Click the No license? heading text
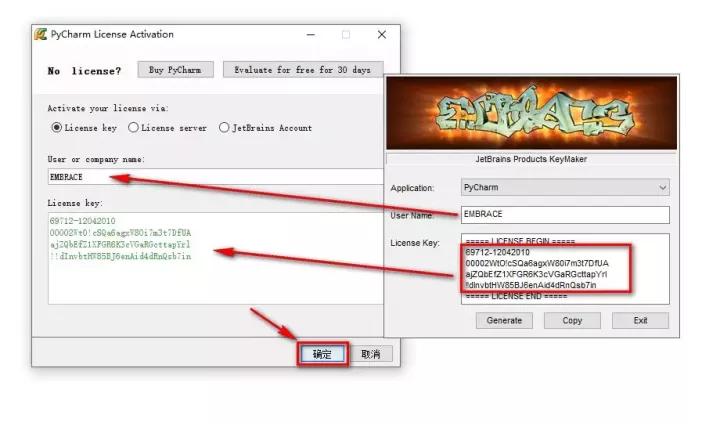This screenshot has height=426, width=720. click(x=85, y=71)
